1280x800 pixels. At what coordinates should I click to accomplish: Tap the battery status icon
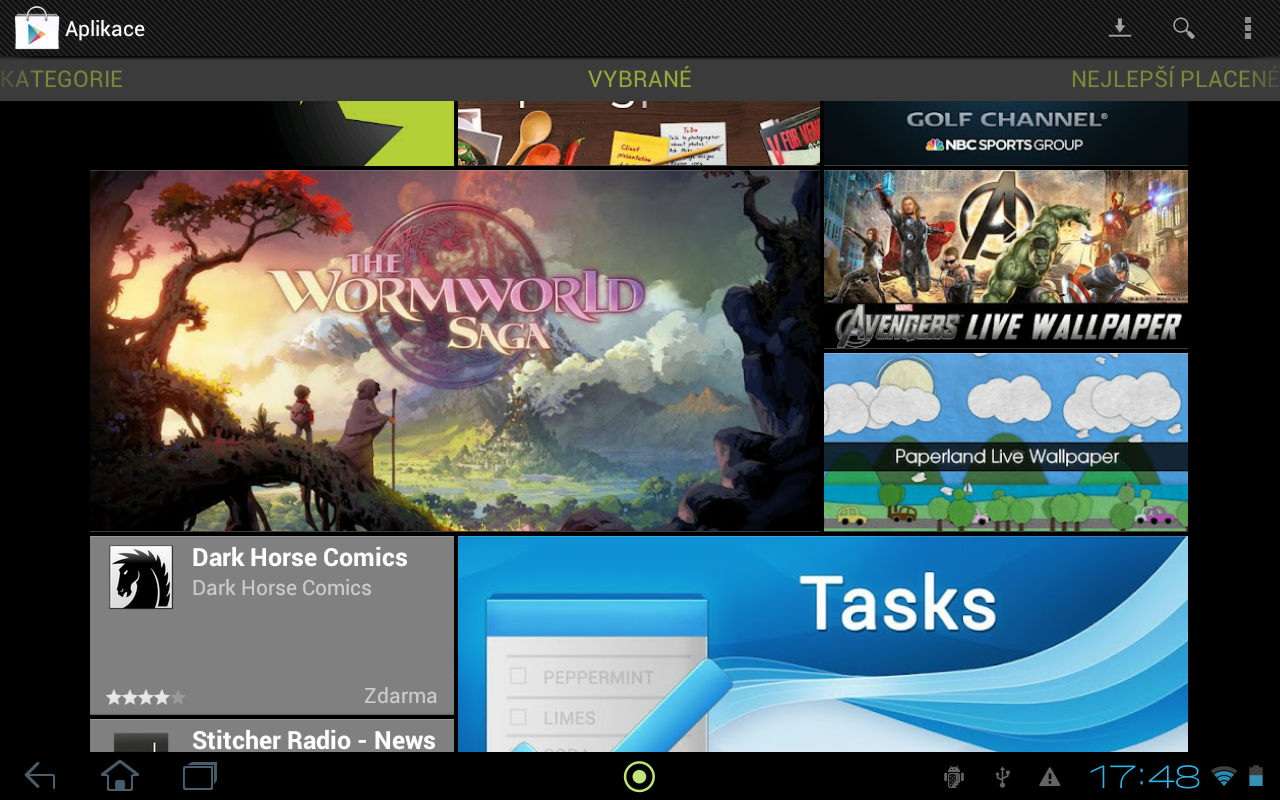(1254, 776)
